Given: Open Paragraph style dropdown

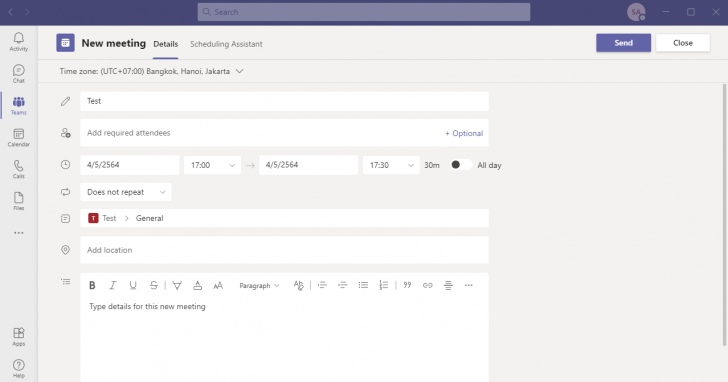Looking at the screenshot, I should (259, 285).
